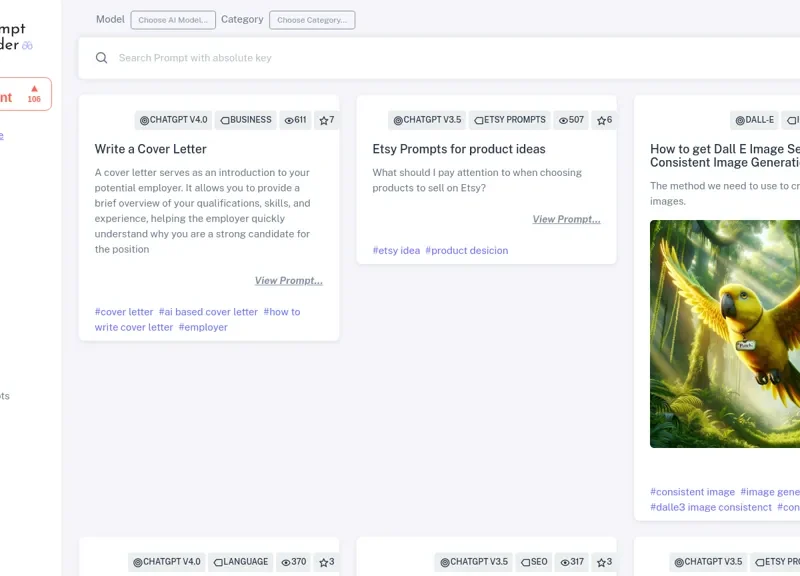
Task: Toggle the favorite star on Etsy Prompts card
Action: [x=605, y=120]
